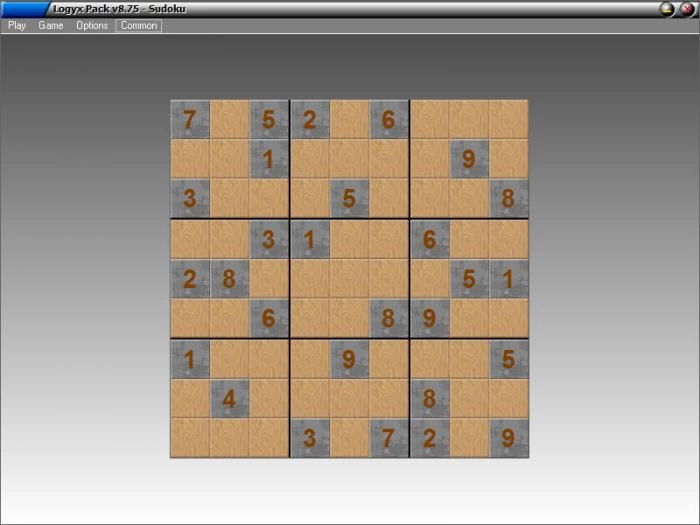This screenshot has width=700, height=525.
Task: Select the empty cell directly right of the 4
Action: coord(269,398)
